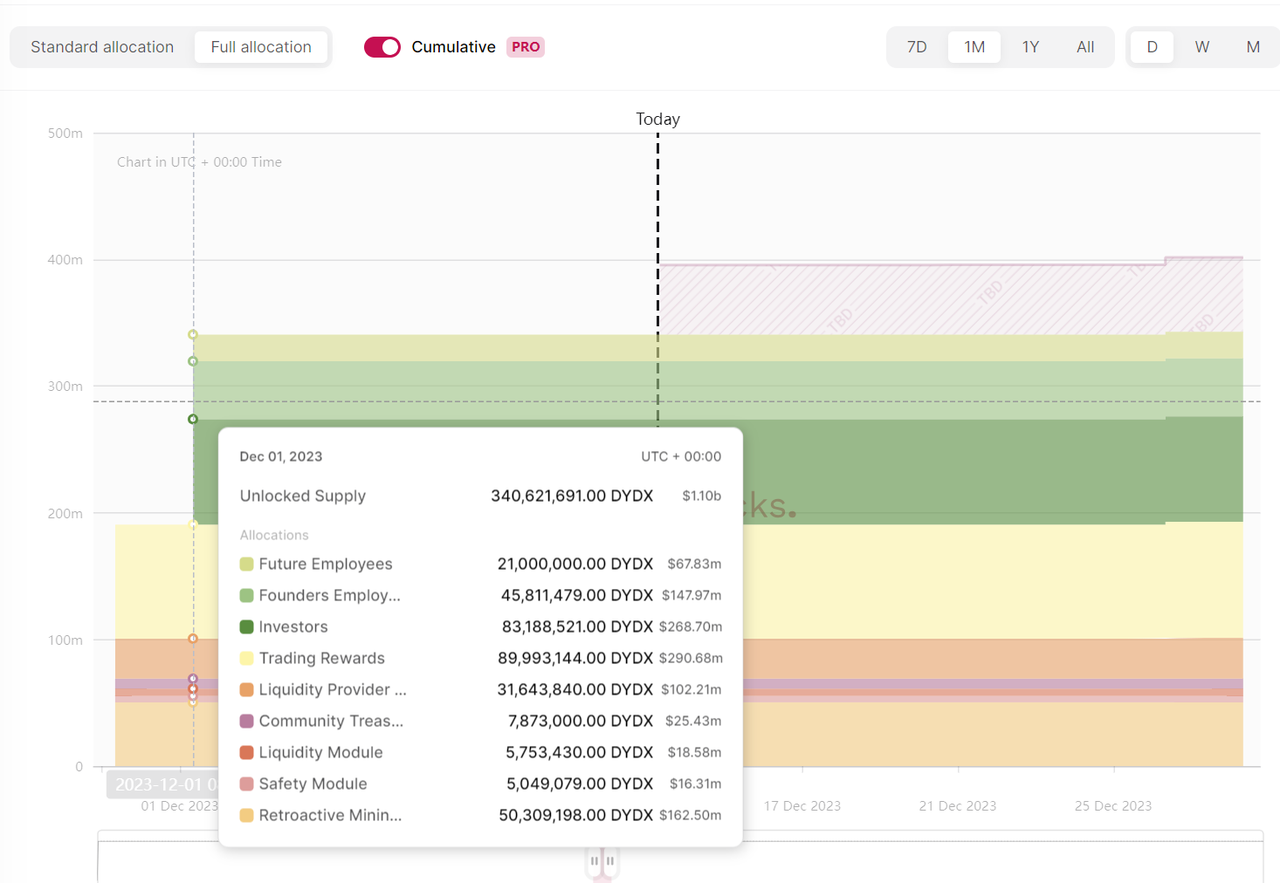Click the Today marker line label
Image resolution: width=1280 pixels, height=883 pixels.
pos(657,119)
